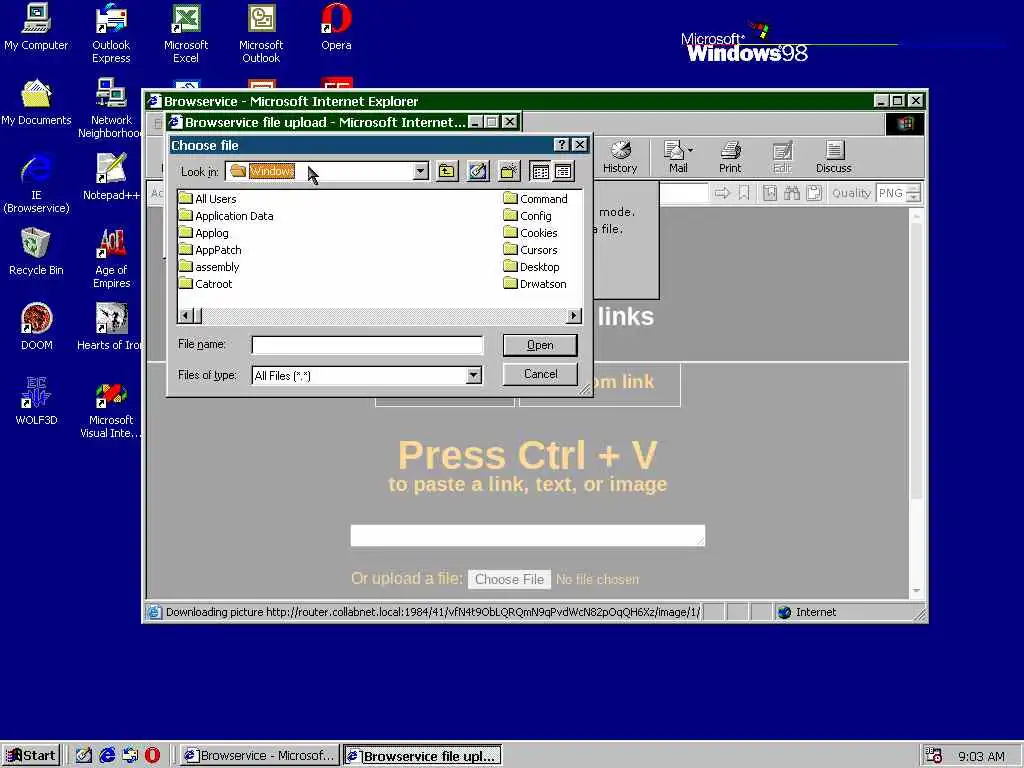Viewport: 1024px width, 768px height.
Task: Open the Look in folder dropdown
Action: [421, 171]
